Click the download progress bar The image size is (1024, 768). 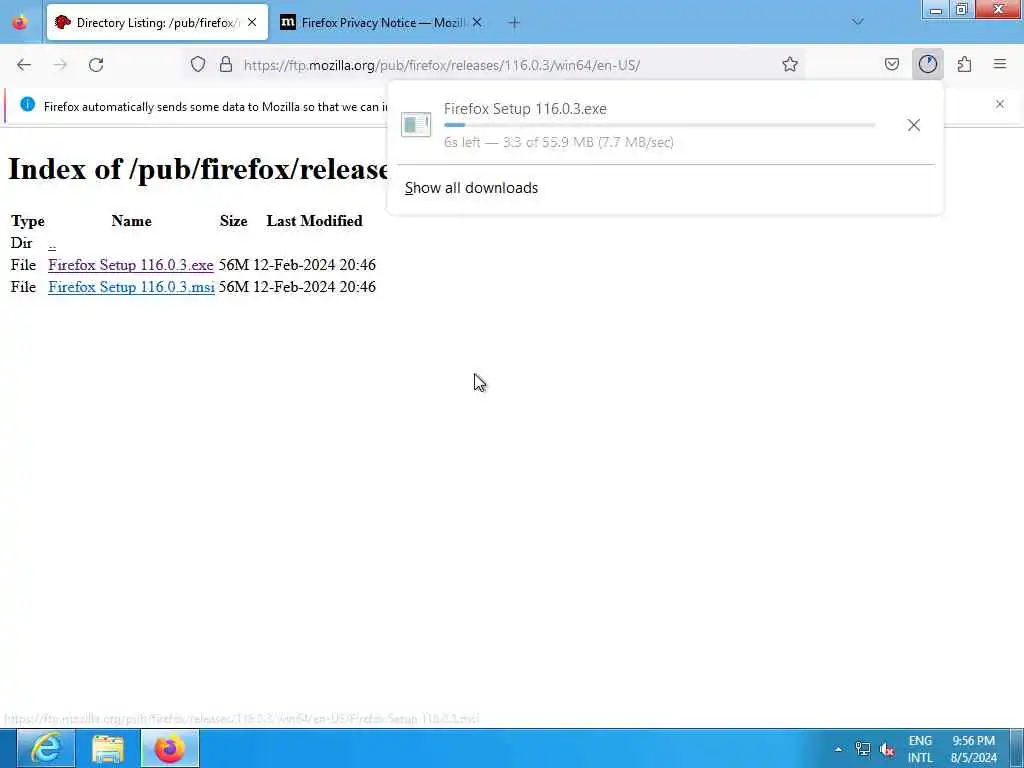pyautogui.click(x=660, y=125)
